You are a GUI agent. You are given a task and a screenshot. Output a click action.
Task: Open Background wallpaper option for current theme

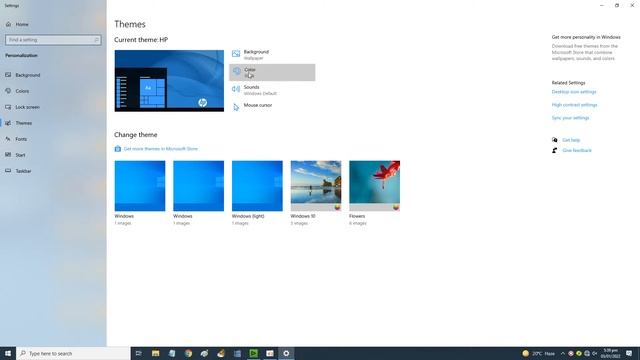(x=272, y=55)
